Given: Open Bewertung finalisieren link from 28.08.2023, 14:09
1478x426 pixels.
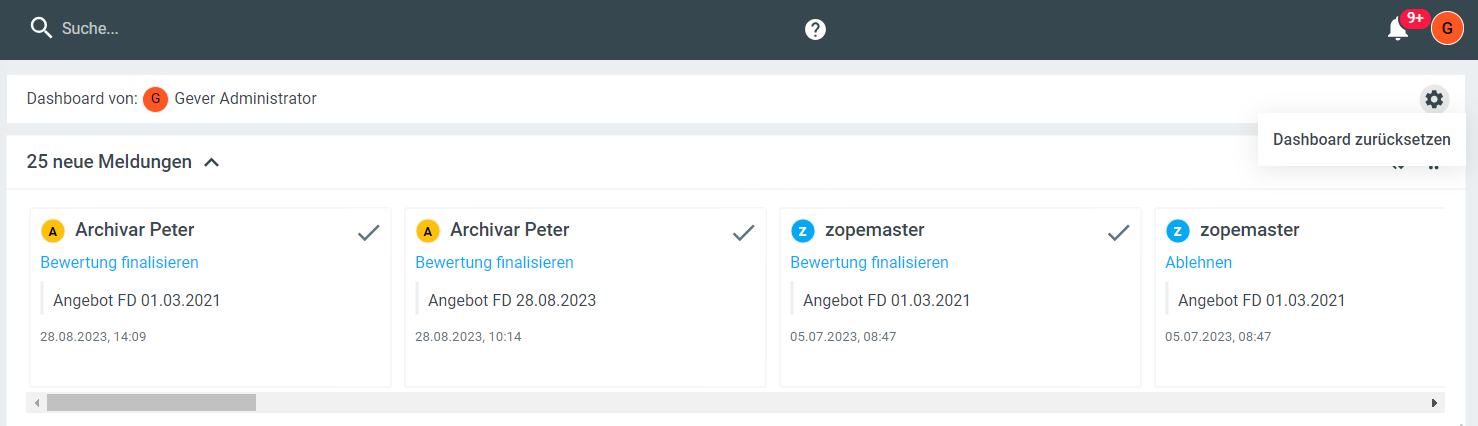Looking at the screenshot, I should tap(119, 262).
